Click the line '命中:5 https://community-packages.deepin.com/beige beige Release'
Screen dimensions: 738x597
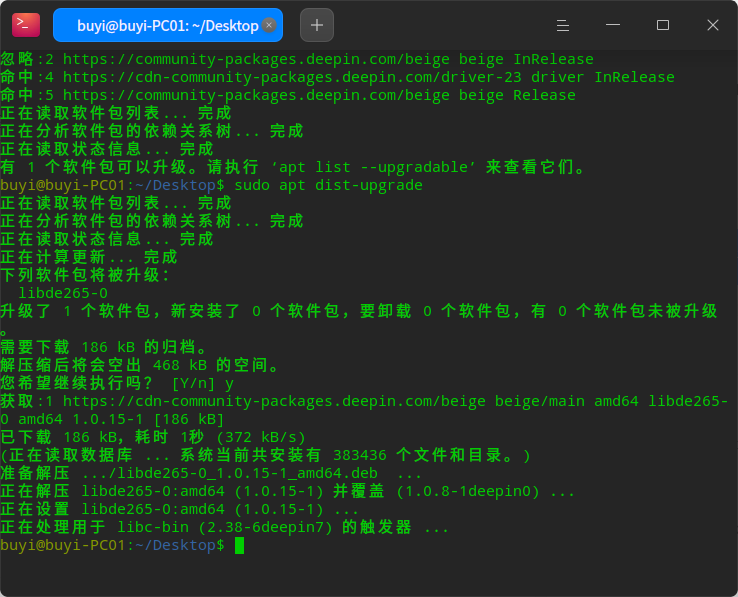click(x=288, y=95)
